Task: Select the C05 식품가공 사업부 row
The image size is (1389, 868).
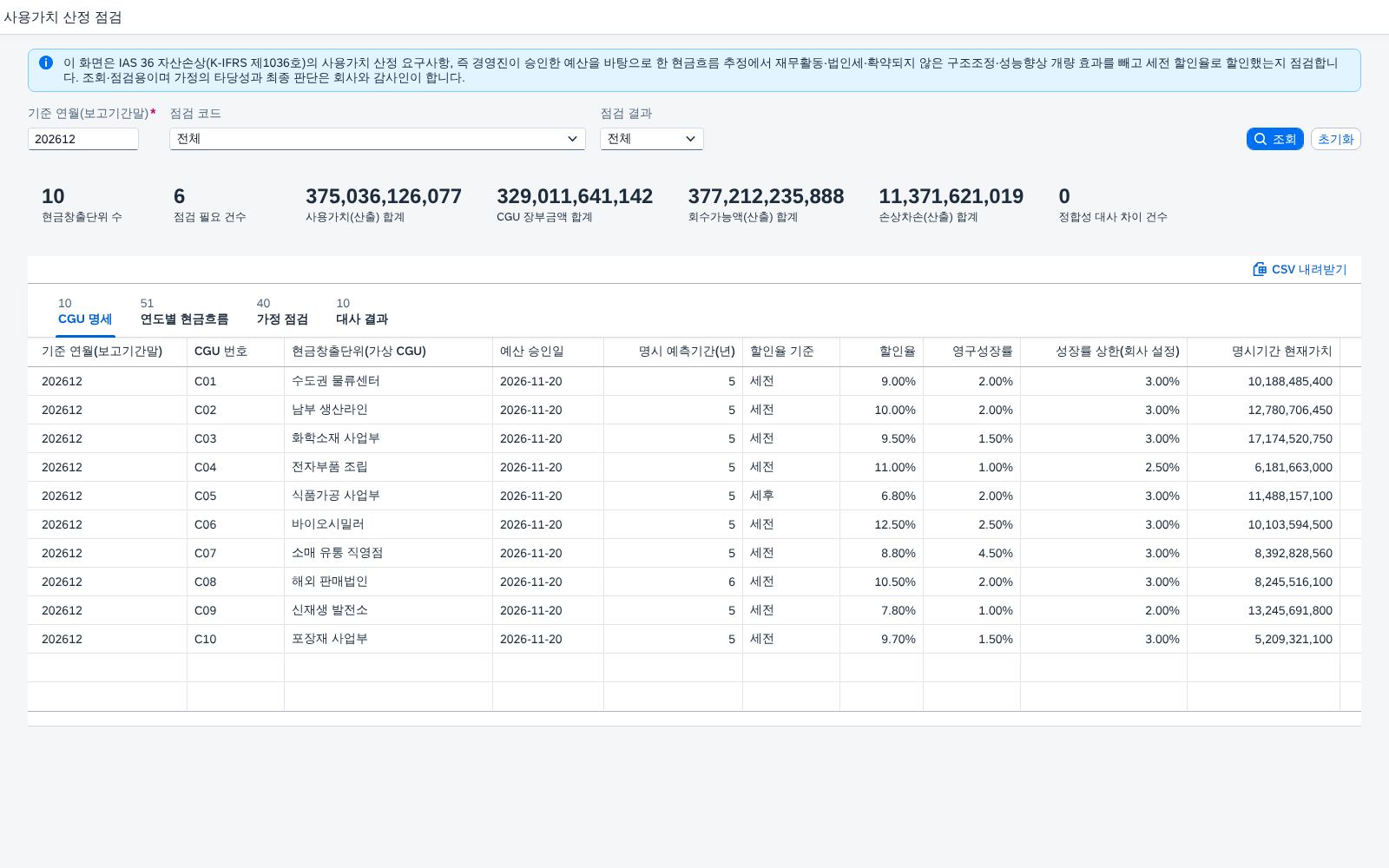Action: pos(694,496)
